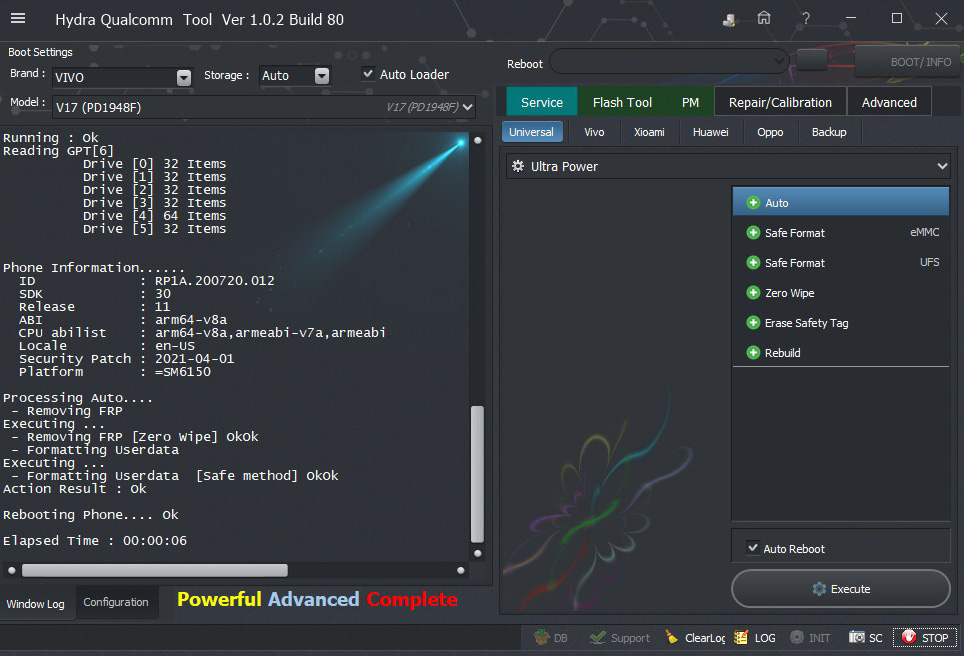
Task: Click the driver install icon in title bar
Action: [x=729, y=20]
